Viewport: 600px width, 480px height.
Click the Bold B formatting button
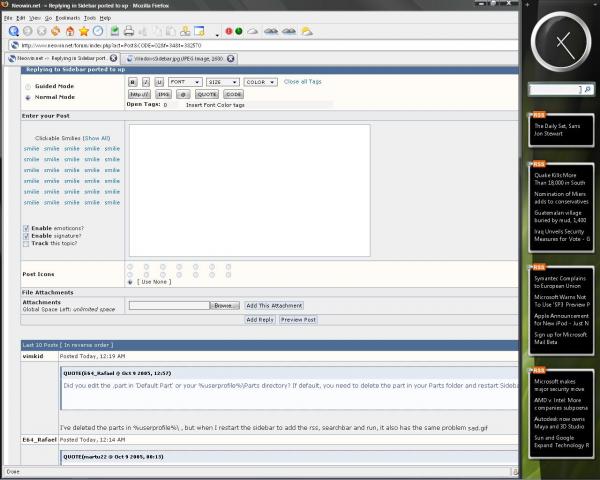tap(132, 82)
